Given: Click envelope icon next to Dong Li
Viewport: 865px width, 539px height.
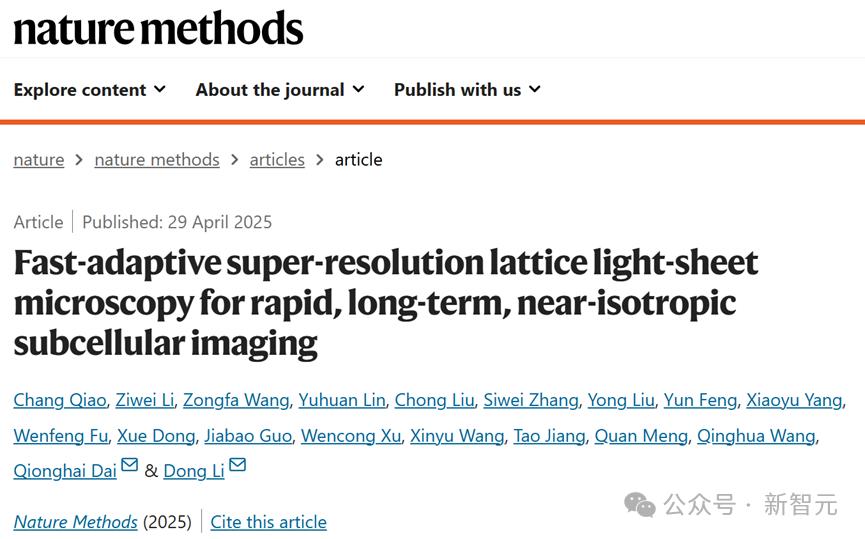Looking at the screenshot, I should click(x=237, y=466).
